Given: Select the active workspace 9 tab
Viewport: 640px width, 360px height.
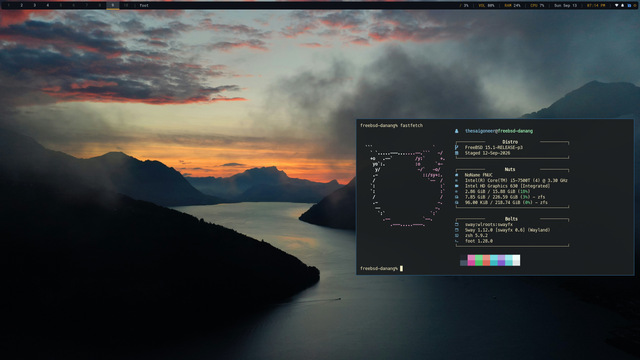Looking at the screenshot, I should [113, 5].
